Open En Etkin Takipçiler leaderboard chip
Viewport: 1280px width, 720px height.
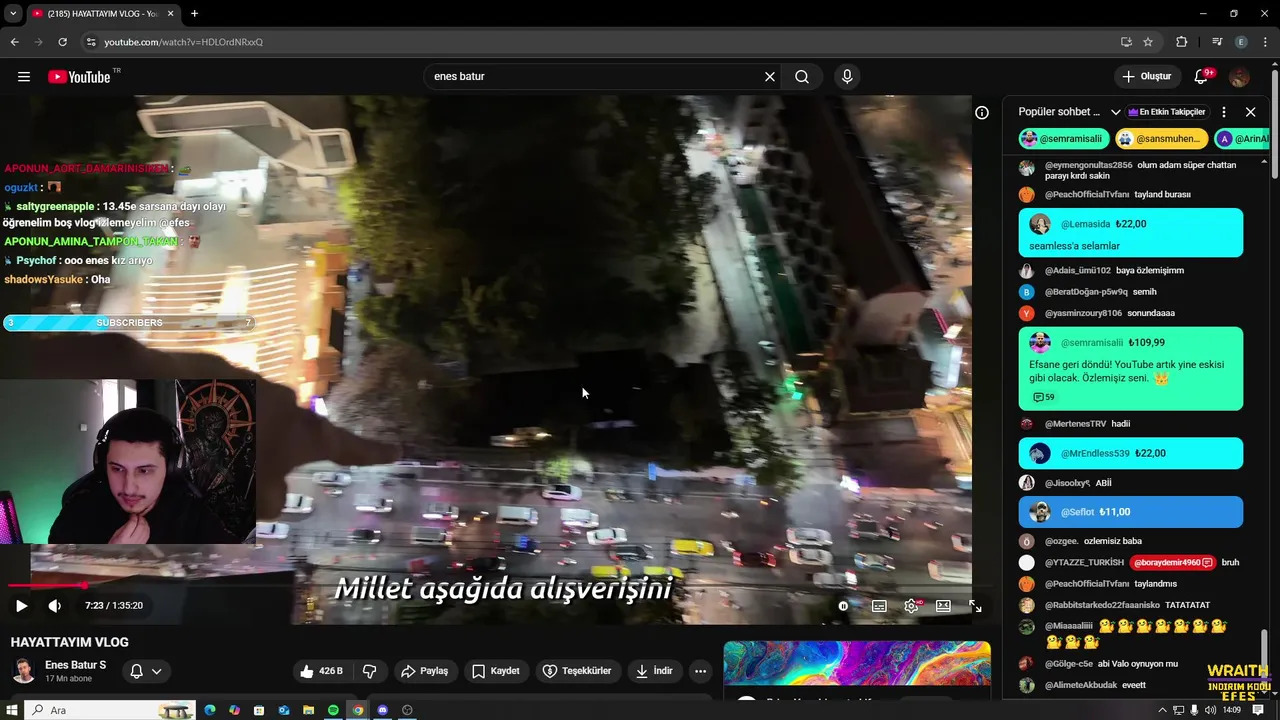pyautogui.click(x=1167, y=112)
